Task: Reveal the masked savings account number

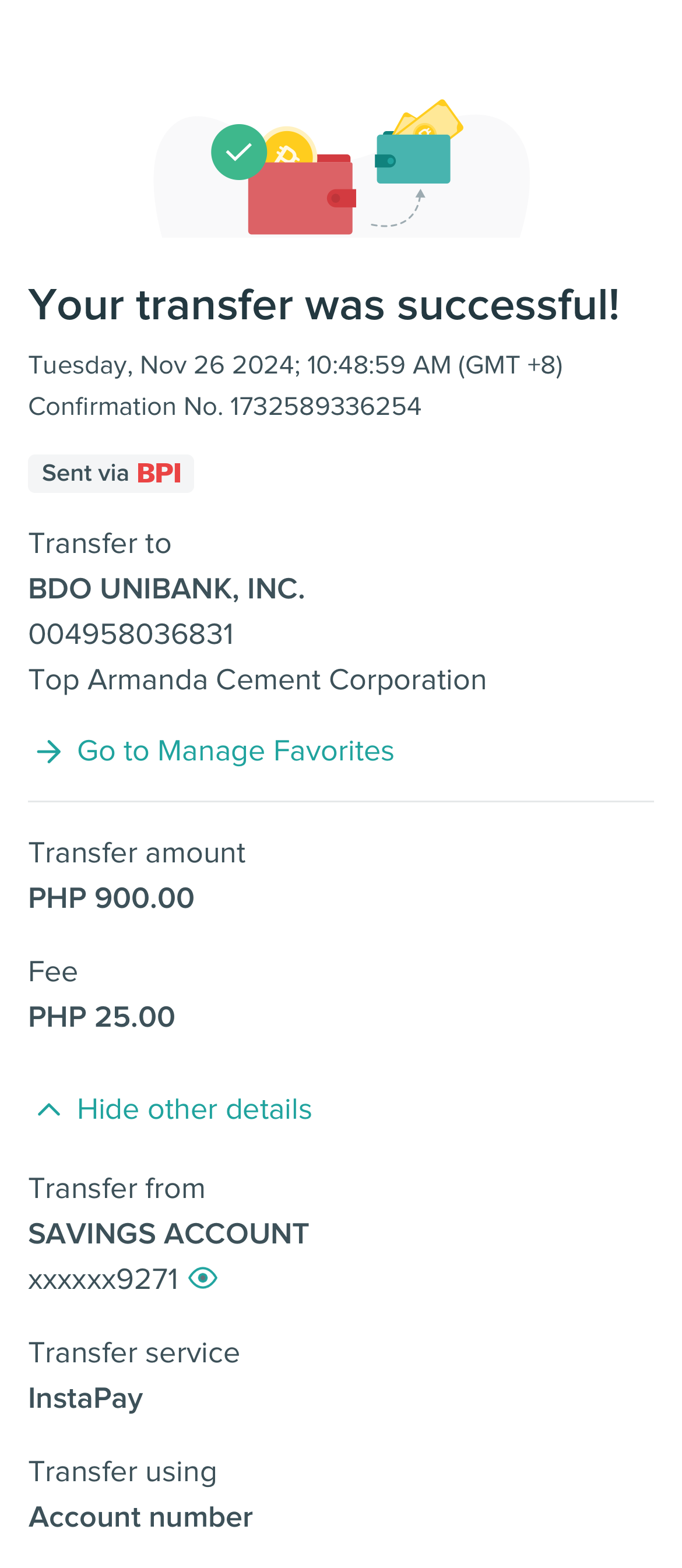Action: pyautogui.click(x=203, y=1278)
